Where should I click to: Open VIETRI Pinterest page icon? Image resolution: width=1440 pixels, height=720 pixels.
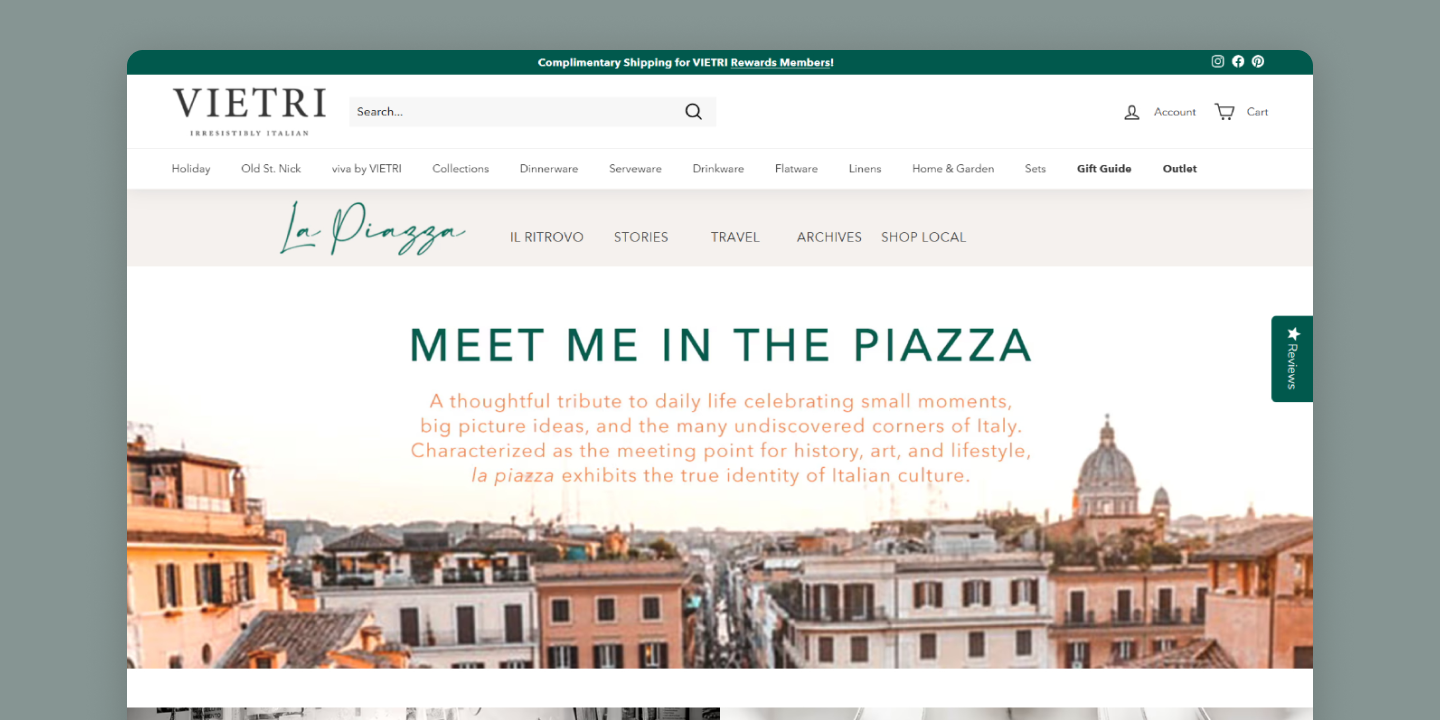tap(1258, 61)
